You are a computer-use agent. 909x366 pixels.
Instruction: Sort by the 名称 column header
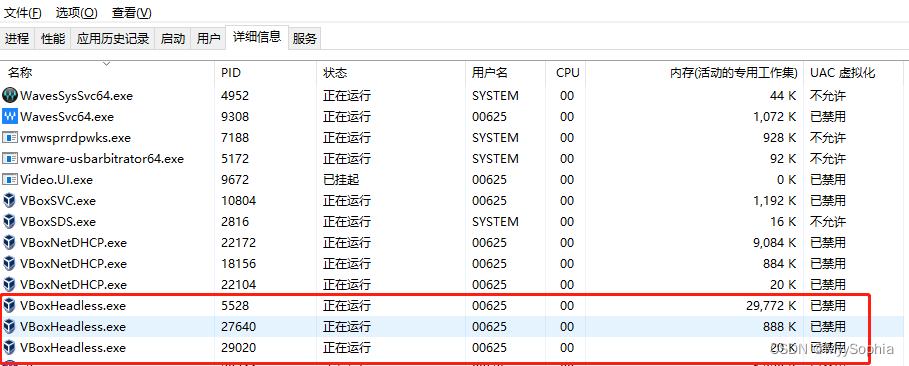coord(107,73)
